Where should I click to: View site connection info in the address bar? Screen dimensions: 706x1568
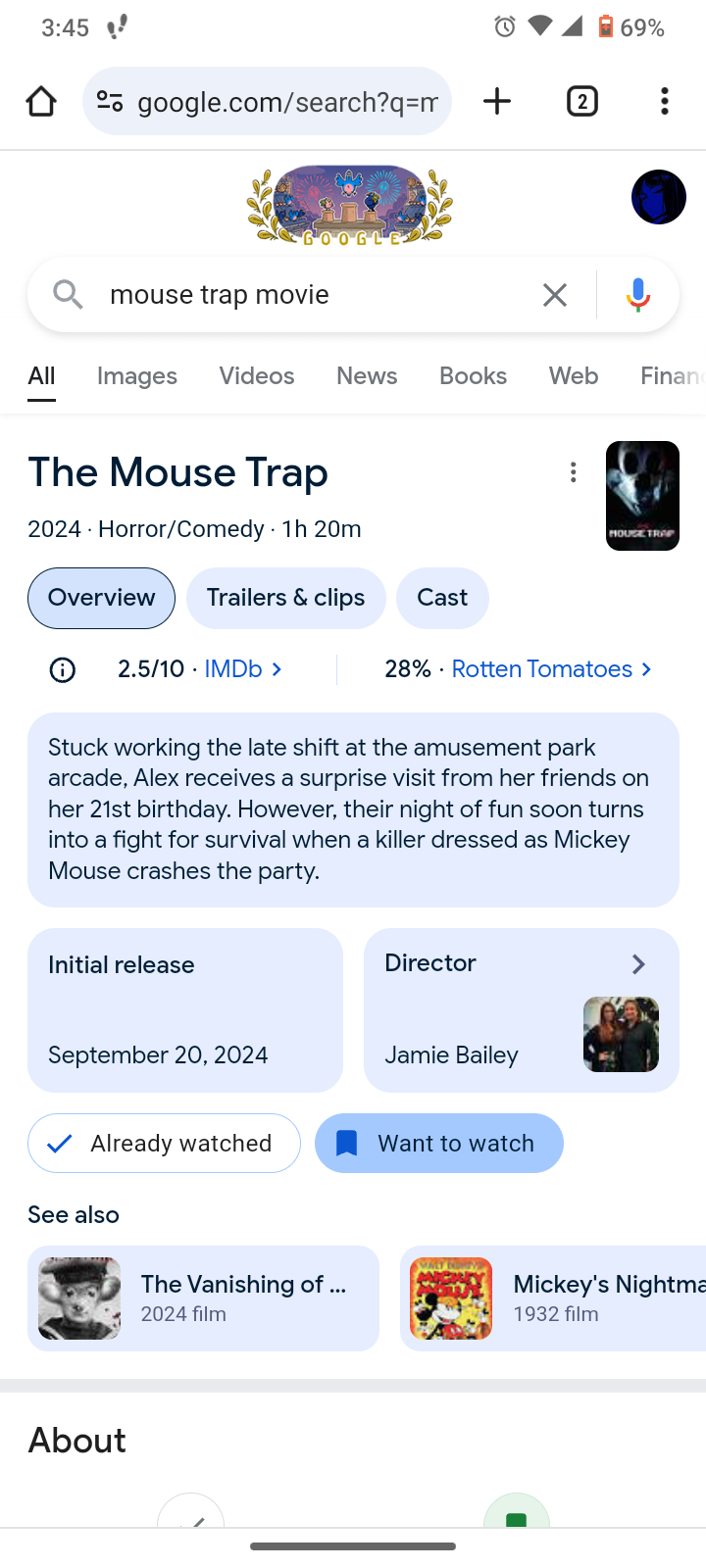[109, 100]
